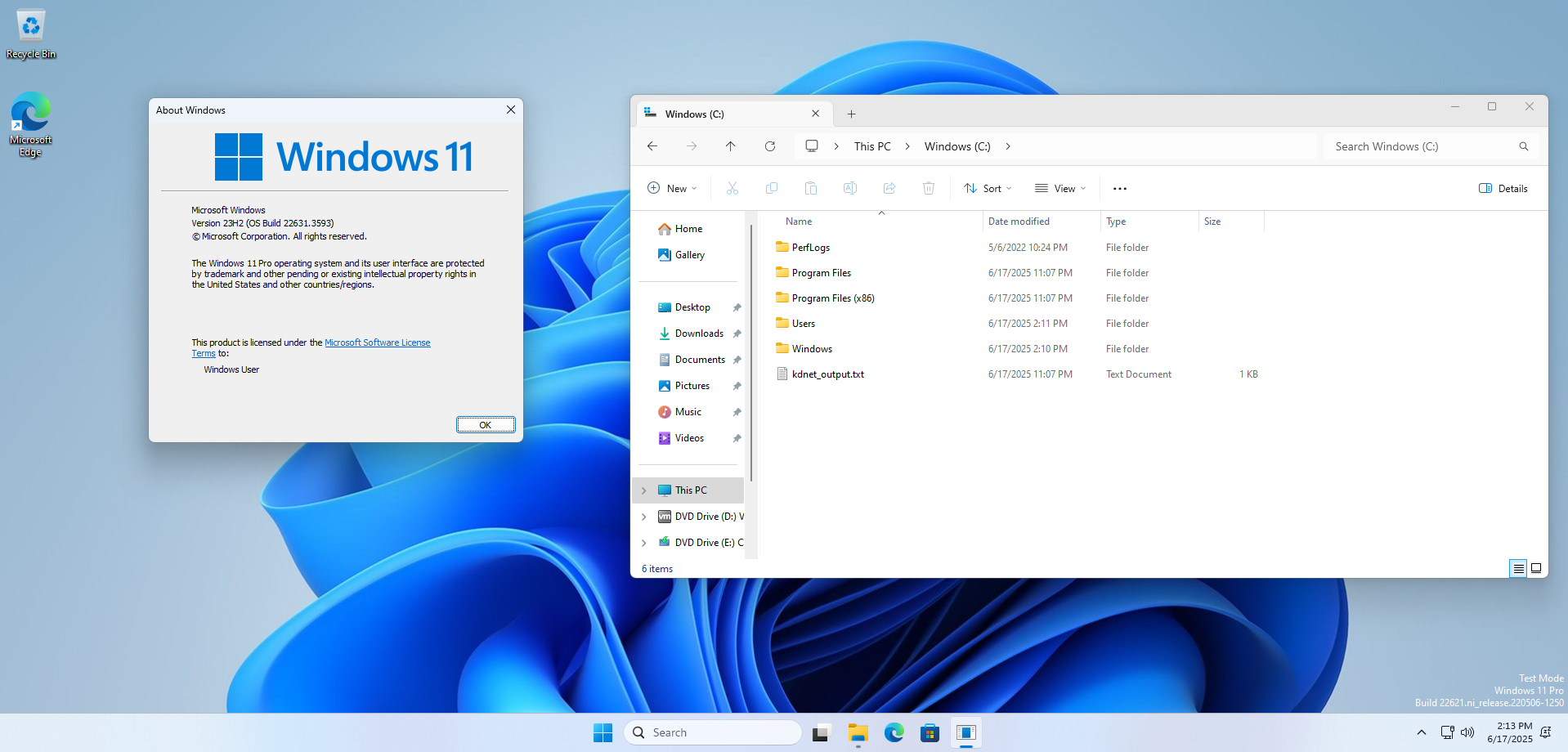This screenshot has width=1568, height=752.
Task: Click the Forward arrow in File Explorer
Action: [x=692, y=146]
